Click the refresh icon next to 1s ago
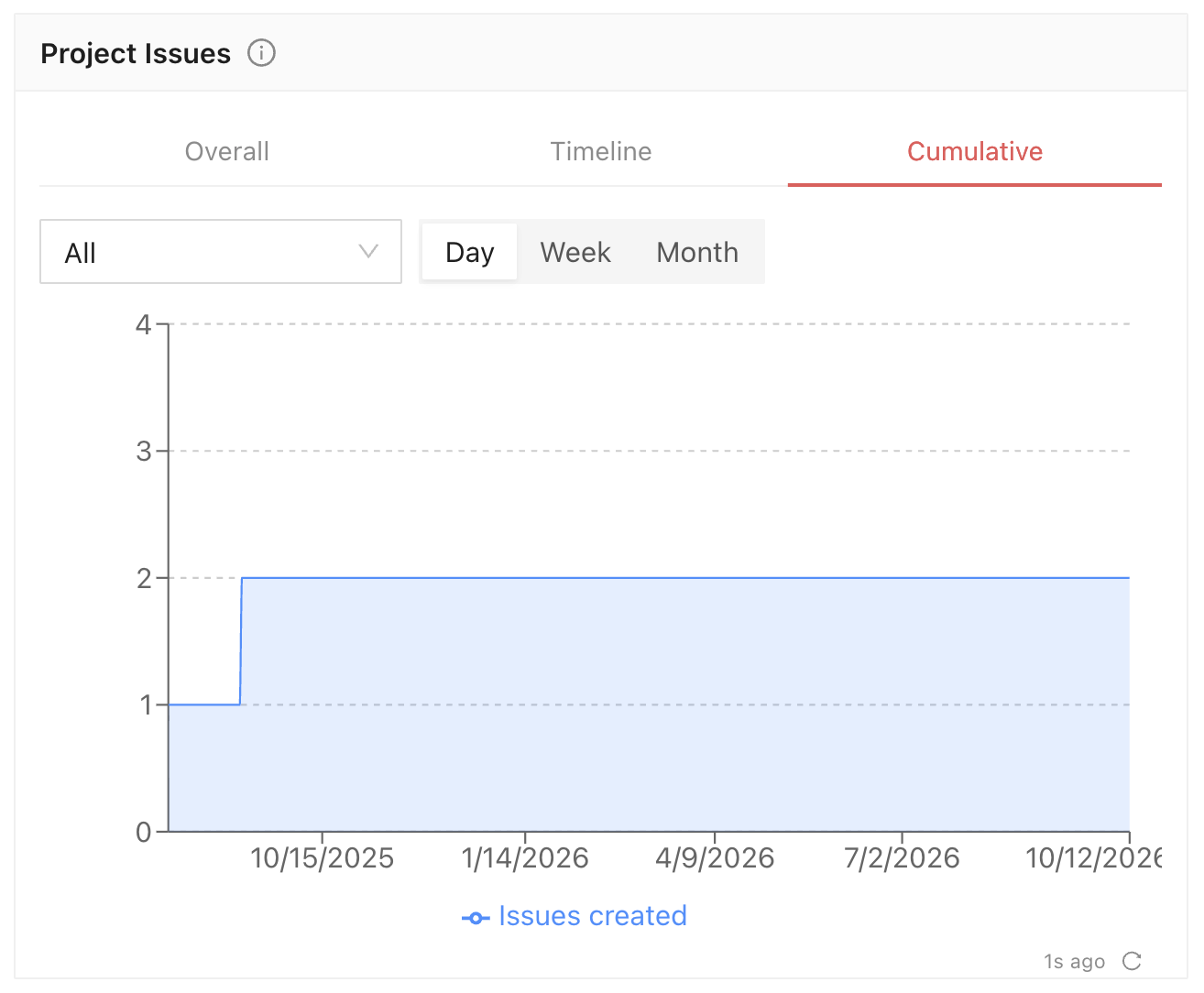1204x993 pixels. tap(1132, 961)
